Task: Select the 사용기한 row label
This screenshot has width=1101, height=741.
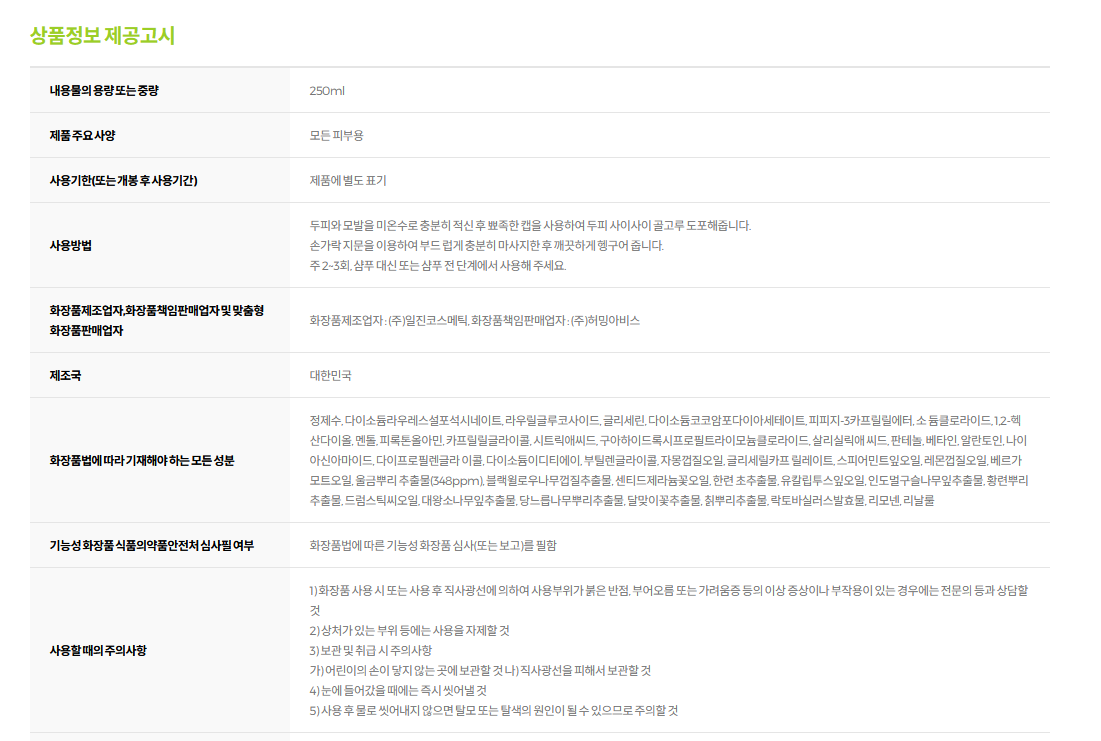Action: (x=123, y=181)
